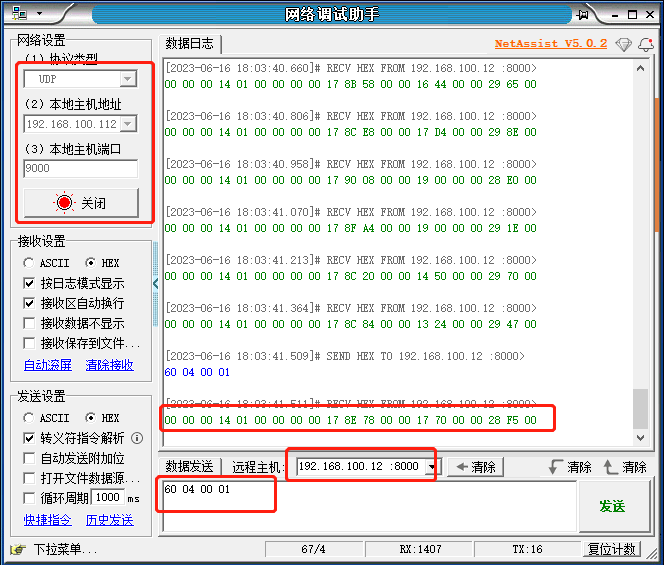The image size is (664, 565).
Task: Select HEX in receive settings
Action: coord(102,263)
